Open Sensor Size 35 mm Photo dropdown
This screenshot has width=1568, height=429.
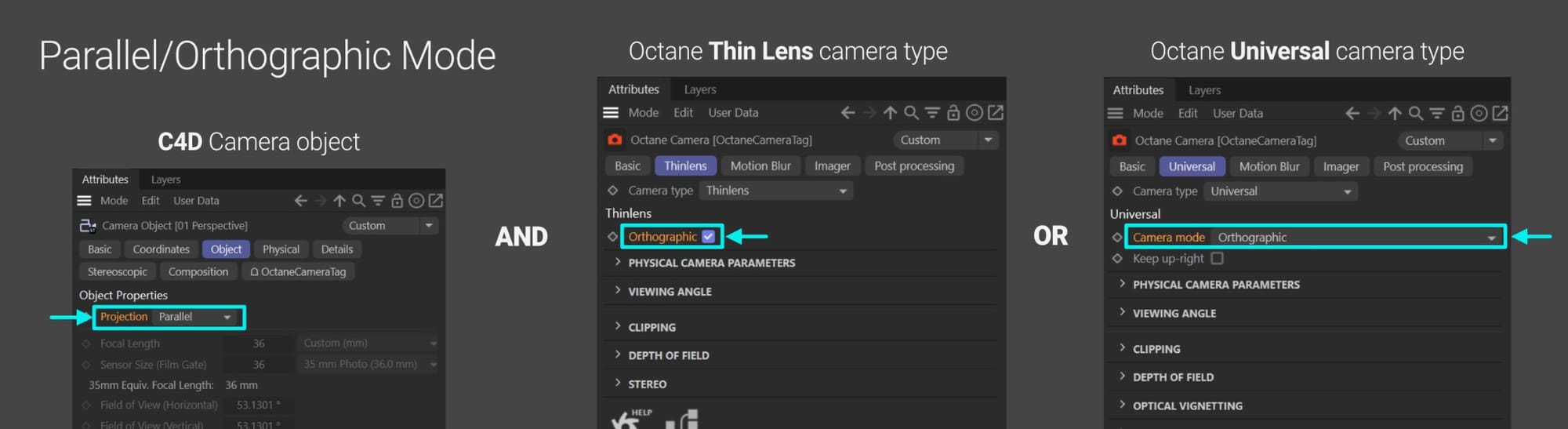[x=368, y=365]
